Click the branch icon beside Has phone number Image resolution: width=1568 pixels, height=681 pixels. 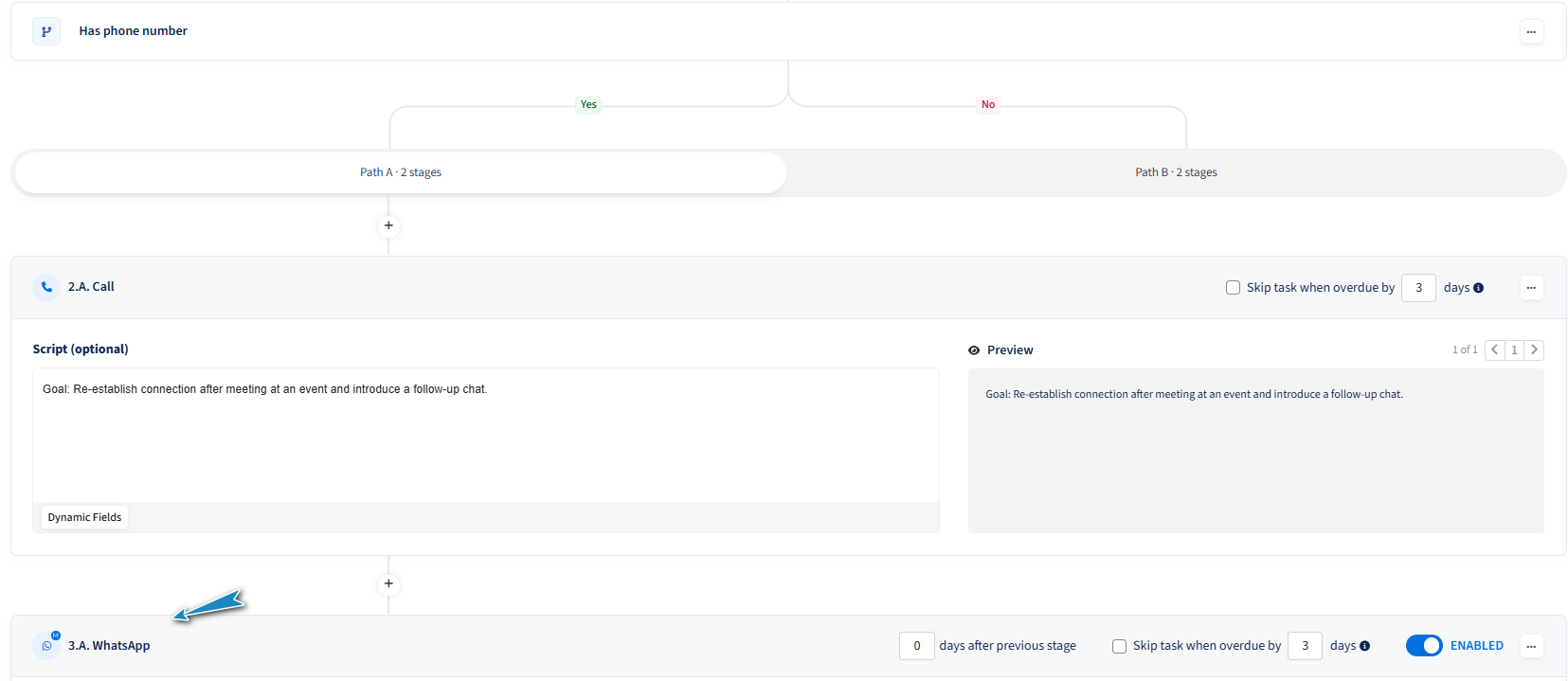(46, 31)
